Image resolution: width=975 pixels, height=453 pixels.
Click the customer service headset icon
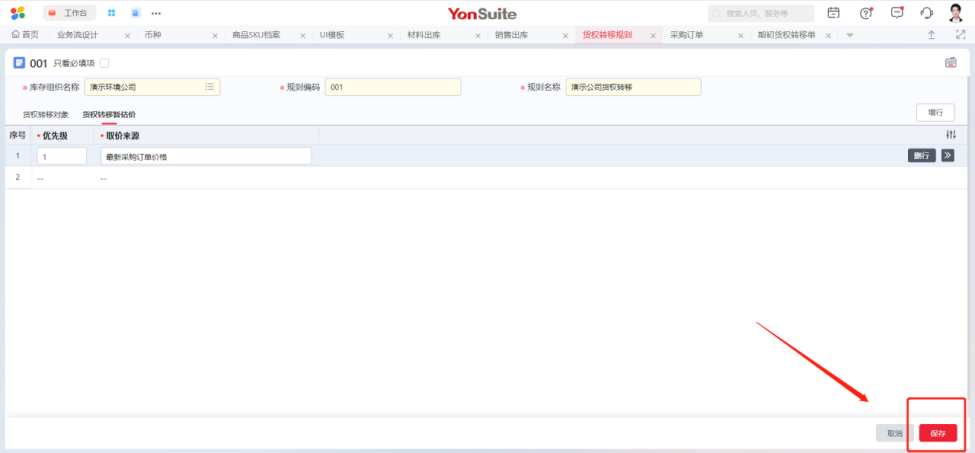pos(927,13)
